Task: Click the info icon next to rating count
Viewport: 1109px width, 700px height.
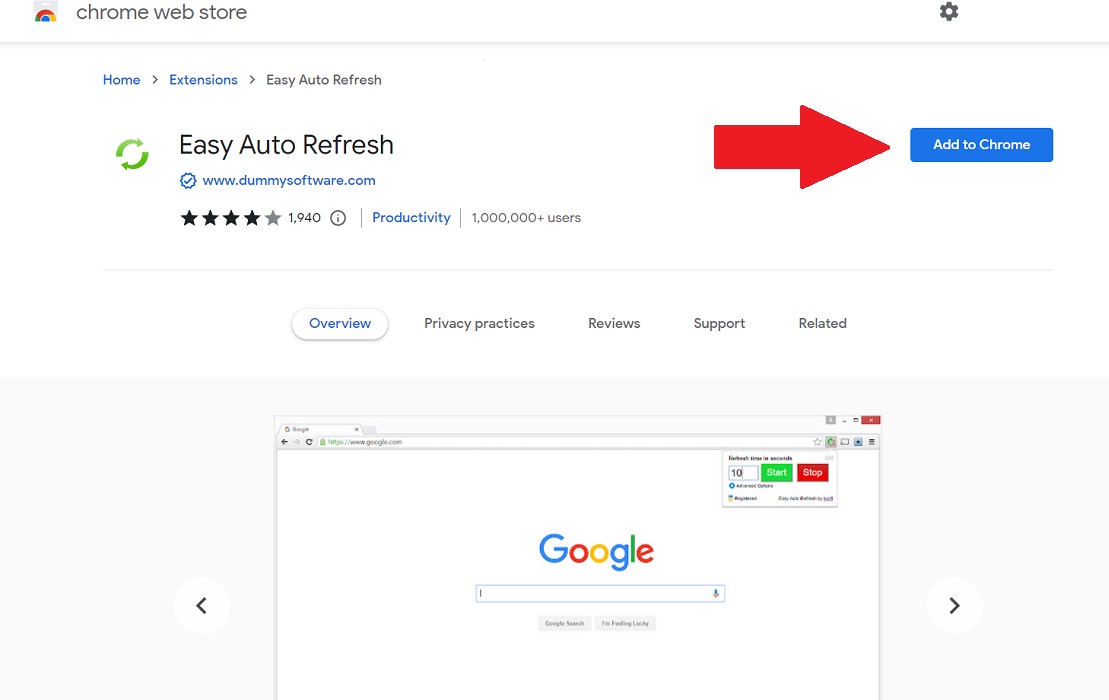Action: [338, 217]
